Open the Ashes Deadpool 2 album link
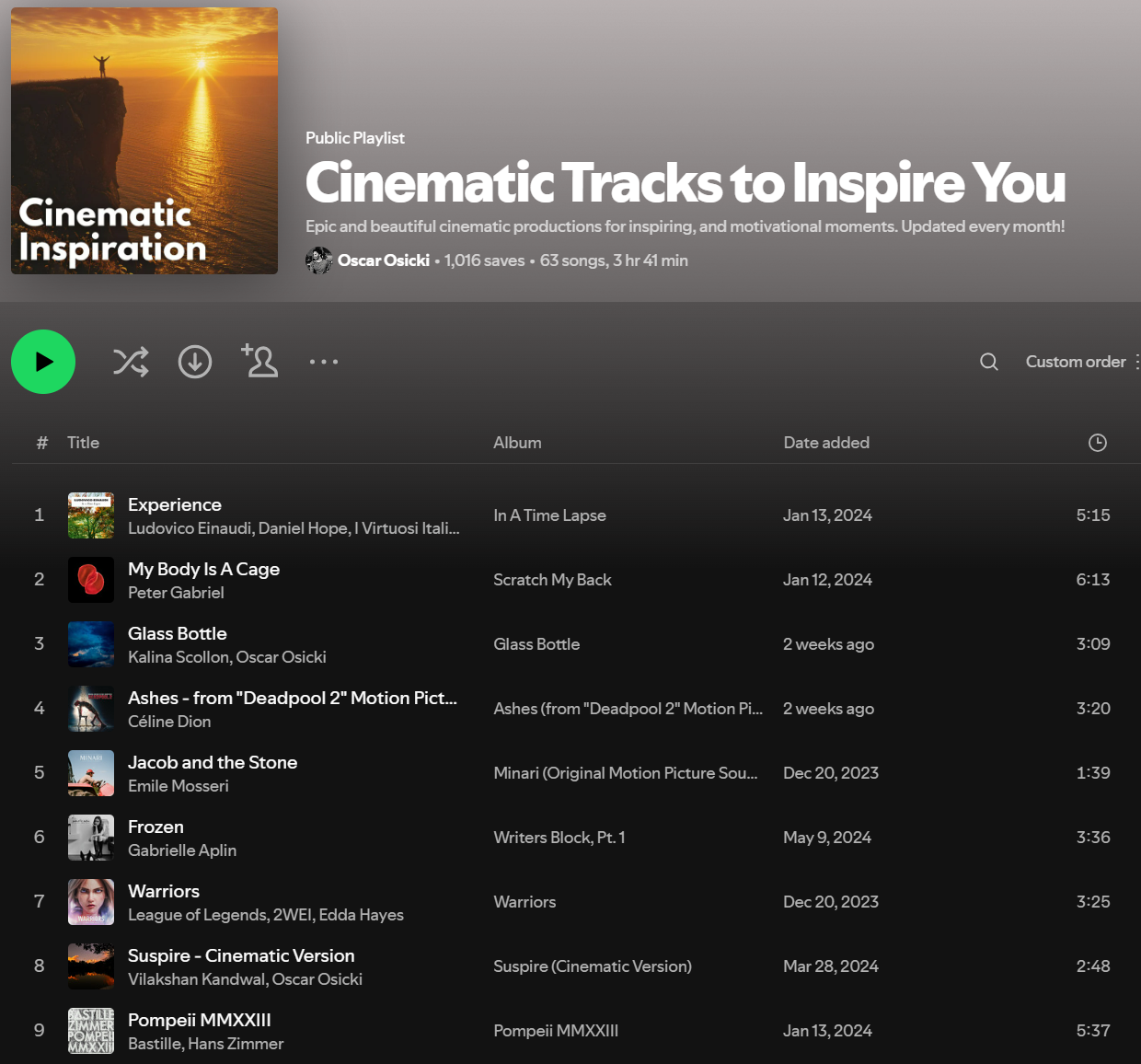Screen dimensions: 1141x1064 pyautogui.click(x=628, y=709)
